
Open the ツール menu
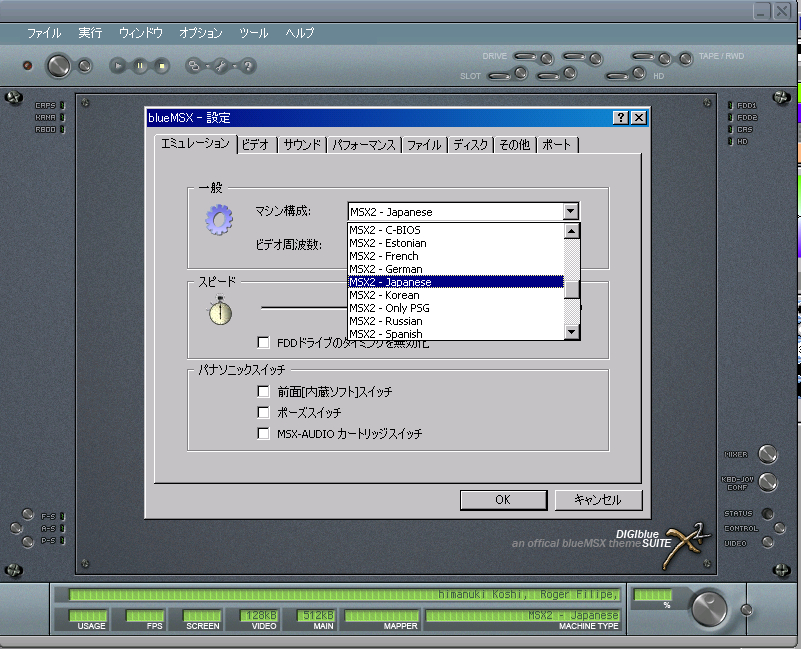254,33
